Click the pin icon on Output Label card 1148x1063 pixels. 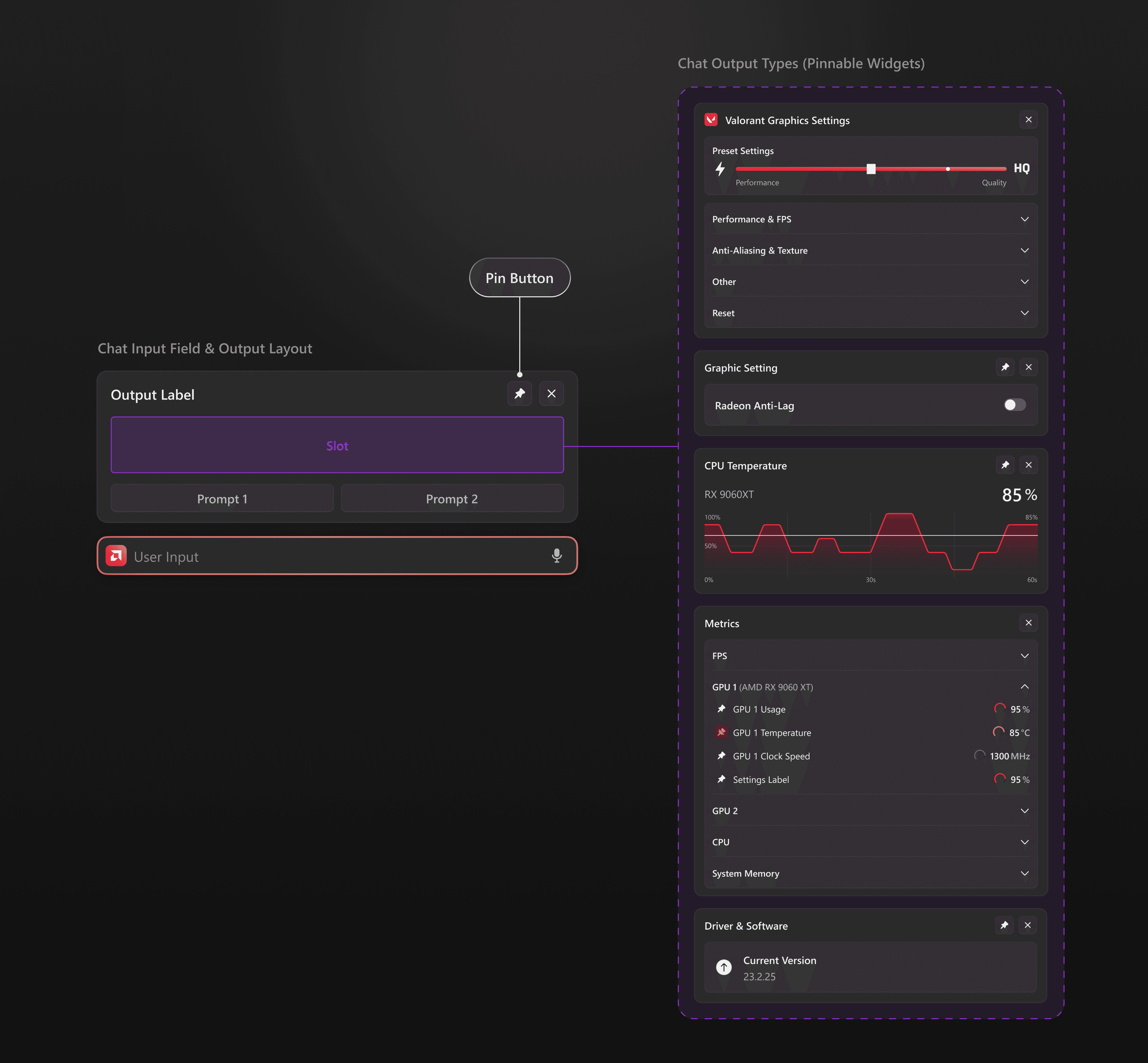click(x=519, y=394)
